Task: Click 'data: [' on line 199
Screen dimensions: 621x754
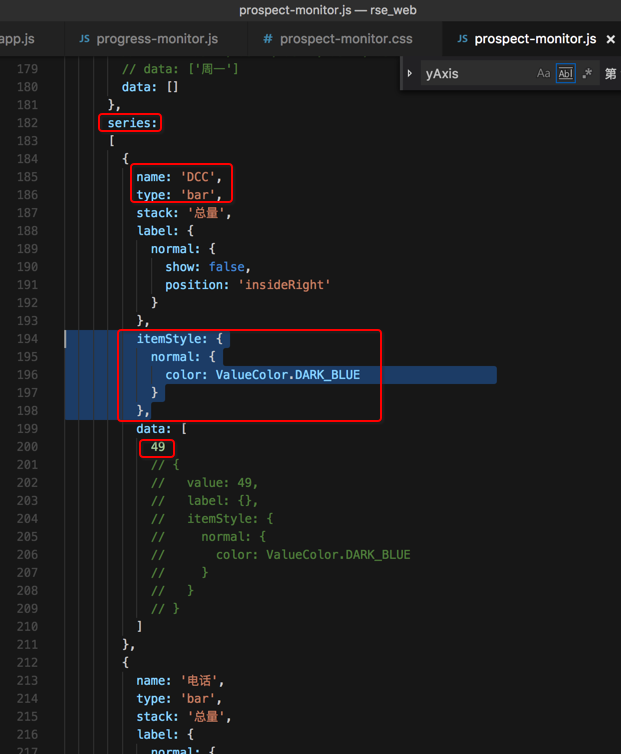Action: (x=162, y=429)
